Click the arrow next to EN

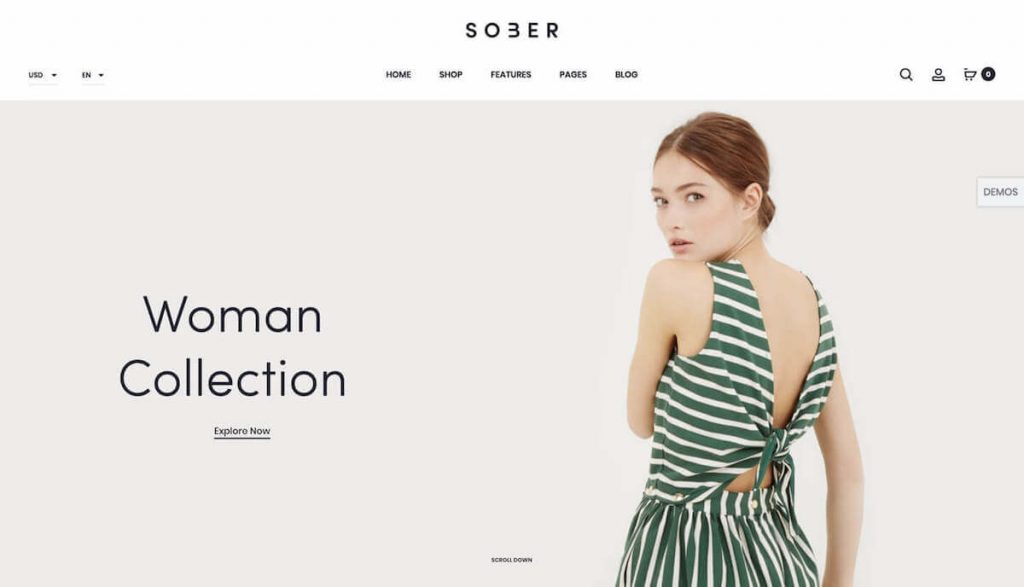101,75
